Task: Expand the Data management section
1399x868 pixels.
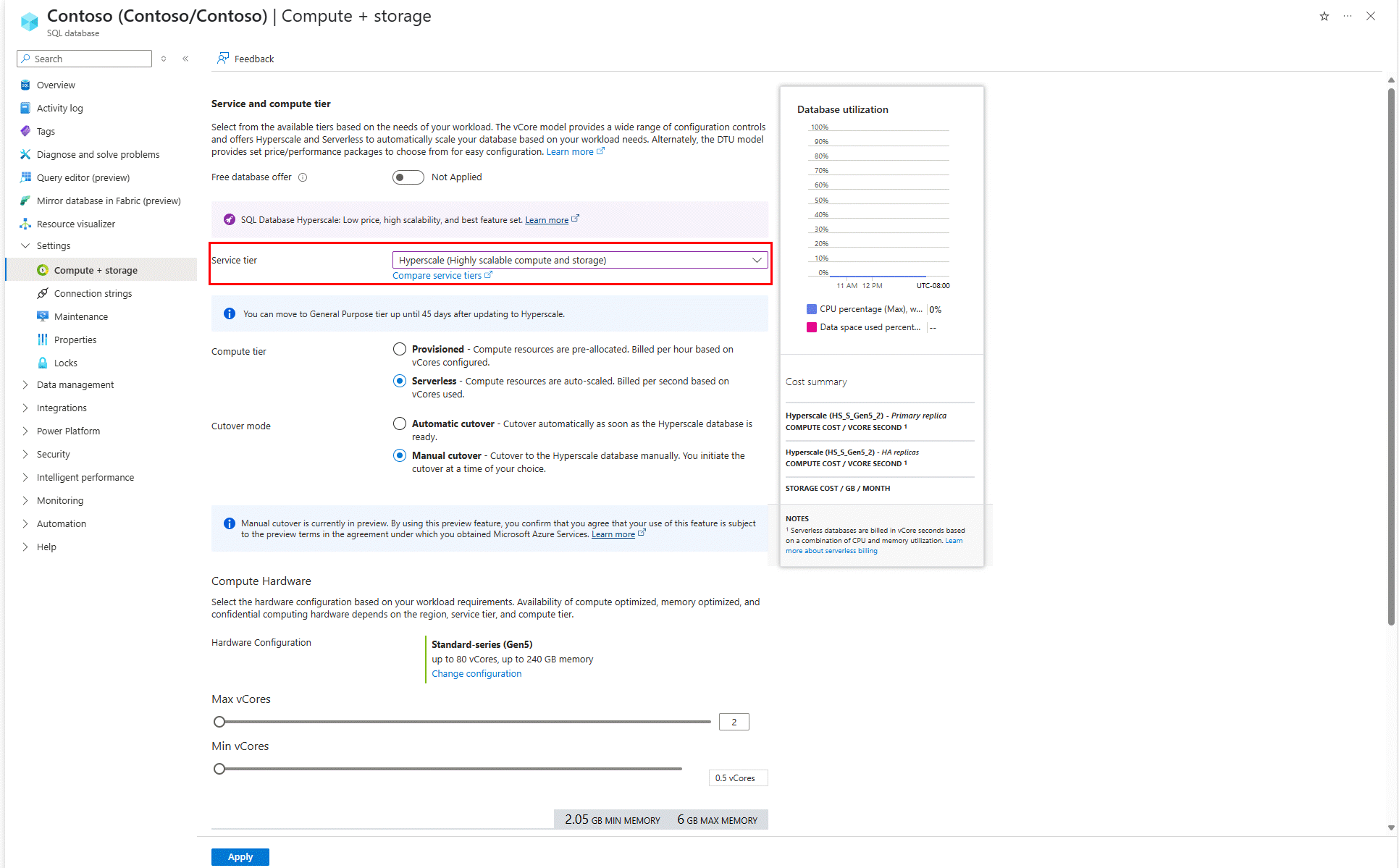Action: click(x=75, y=384)
